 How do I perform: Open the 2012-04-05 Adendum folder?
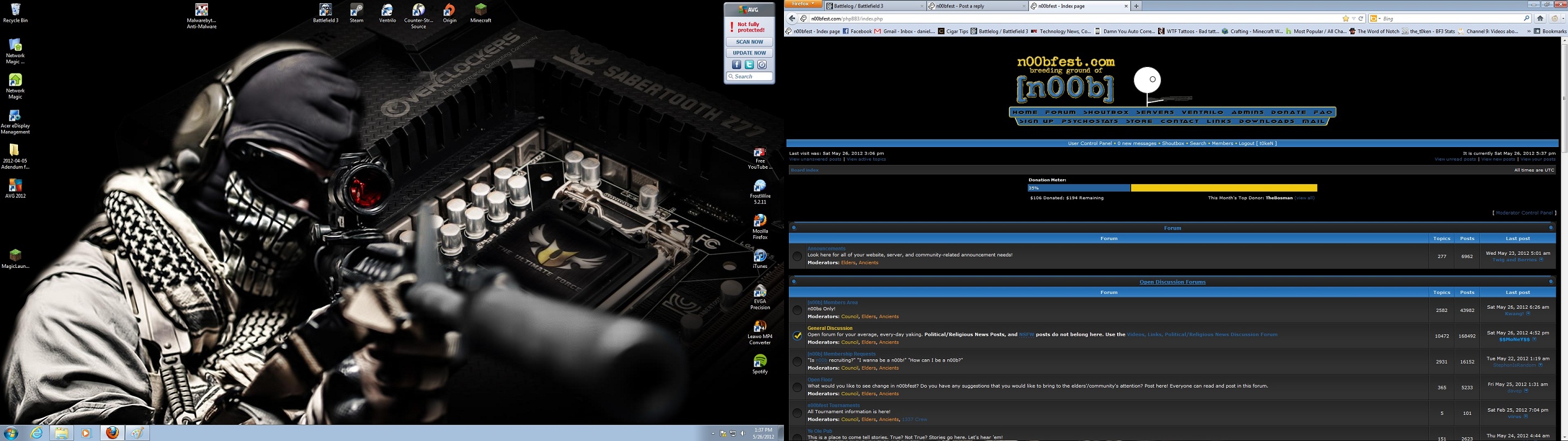15,157
